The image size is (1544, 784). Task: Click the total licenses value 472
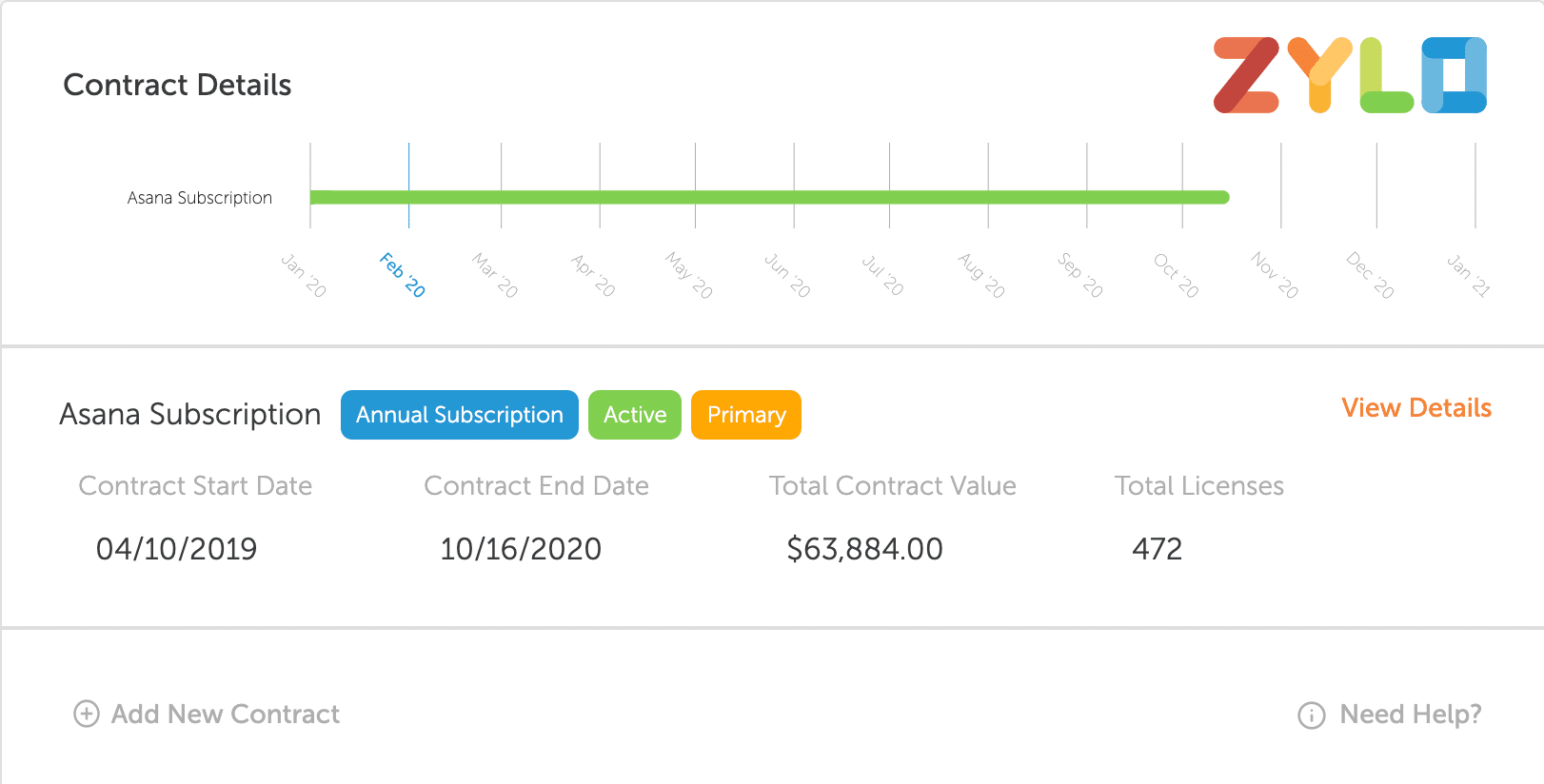point(1157,549)
